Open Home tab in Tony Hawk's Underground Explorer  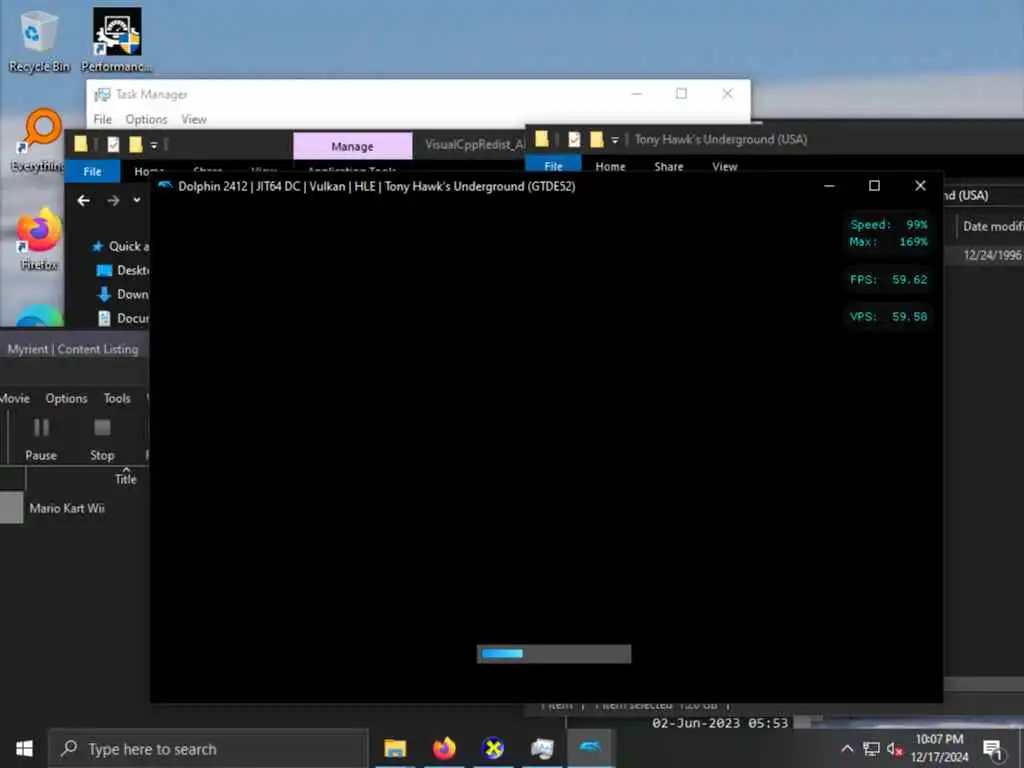[610, 167]
